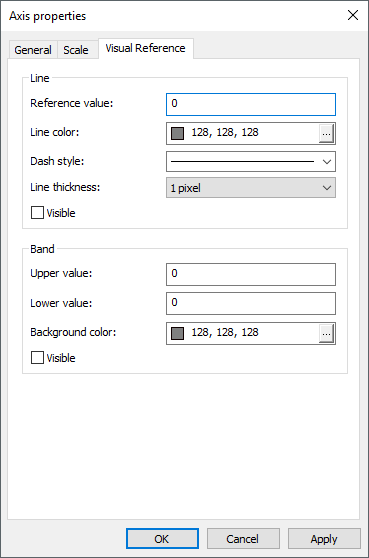Screen dimensions: 369x558
Task: Open Line color picker ellipsis button
Action: point(326,133)
